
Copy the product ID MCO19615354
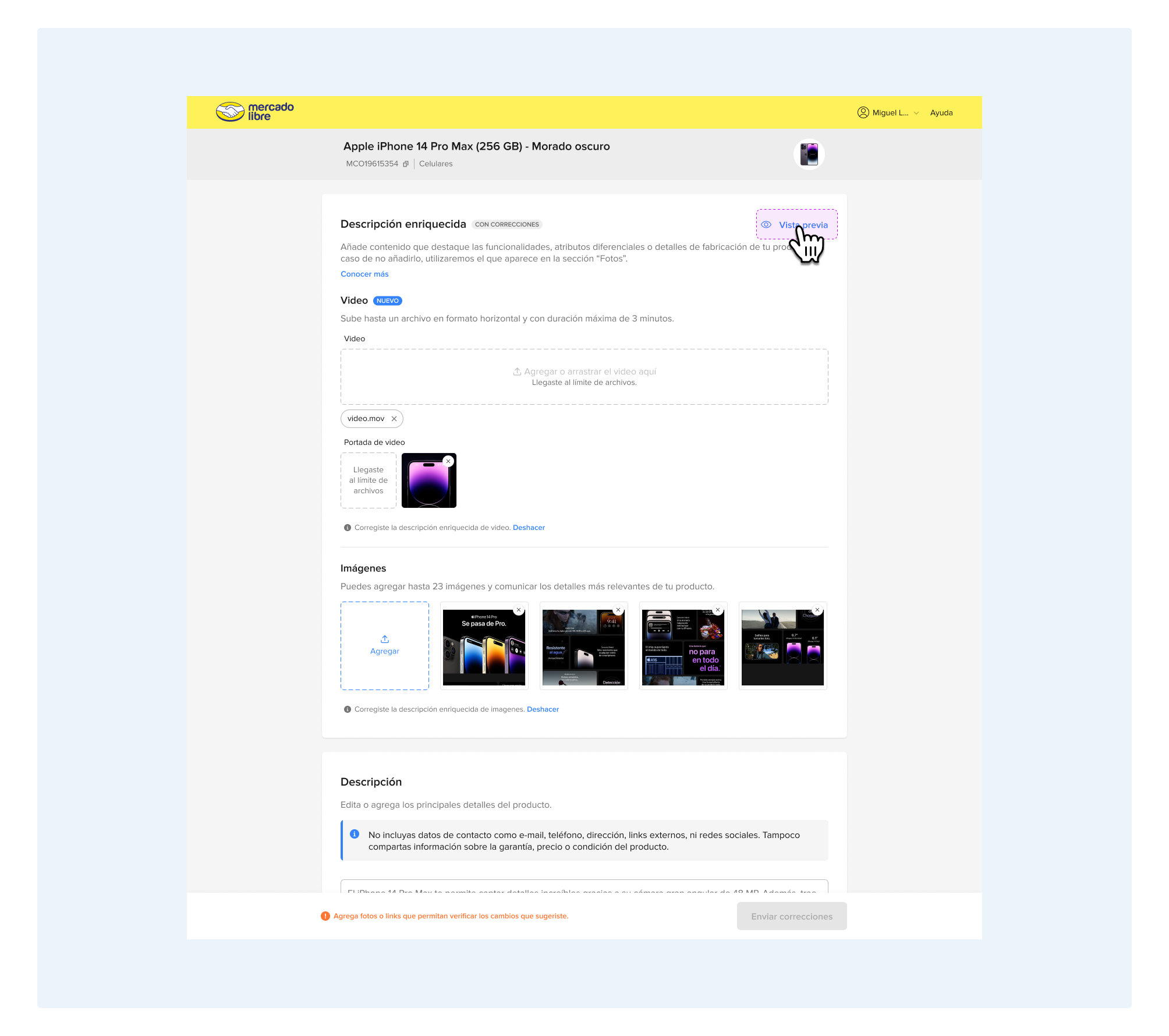[406, 164]
